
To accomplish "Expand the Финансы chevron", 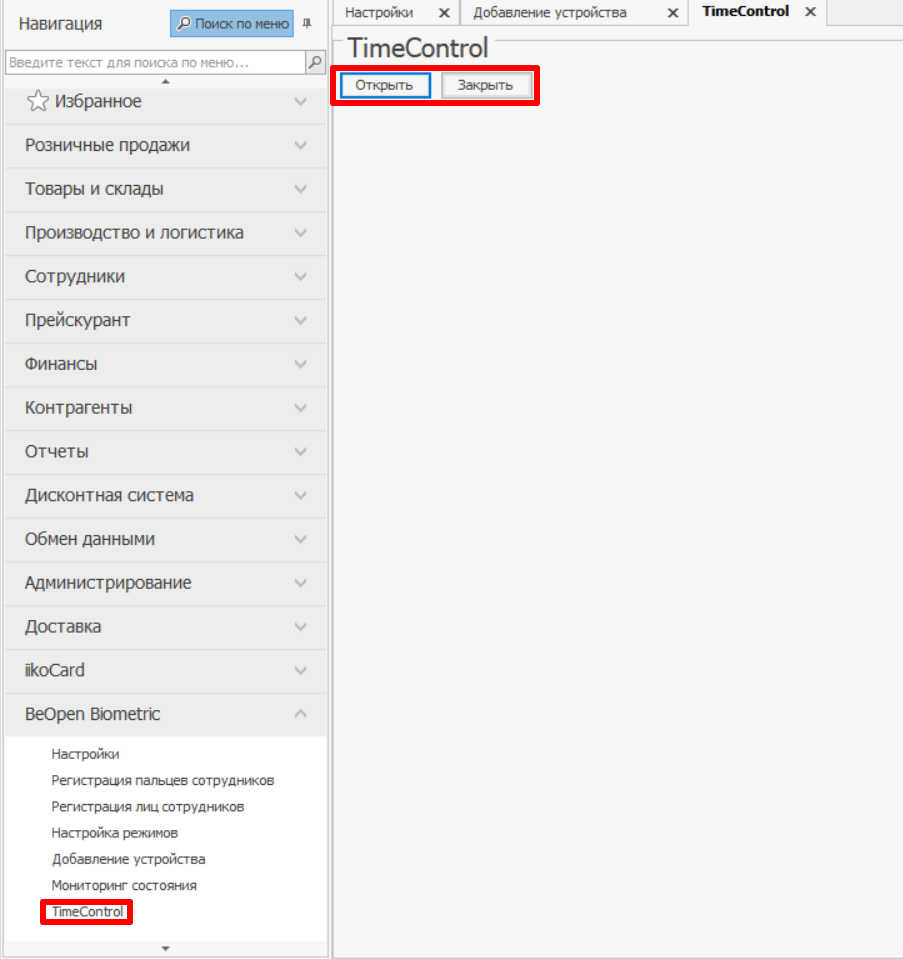I will tap(300, 364).
